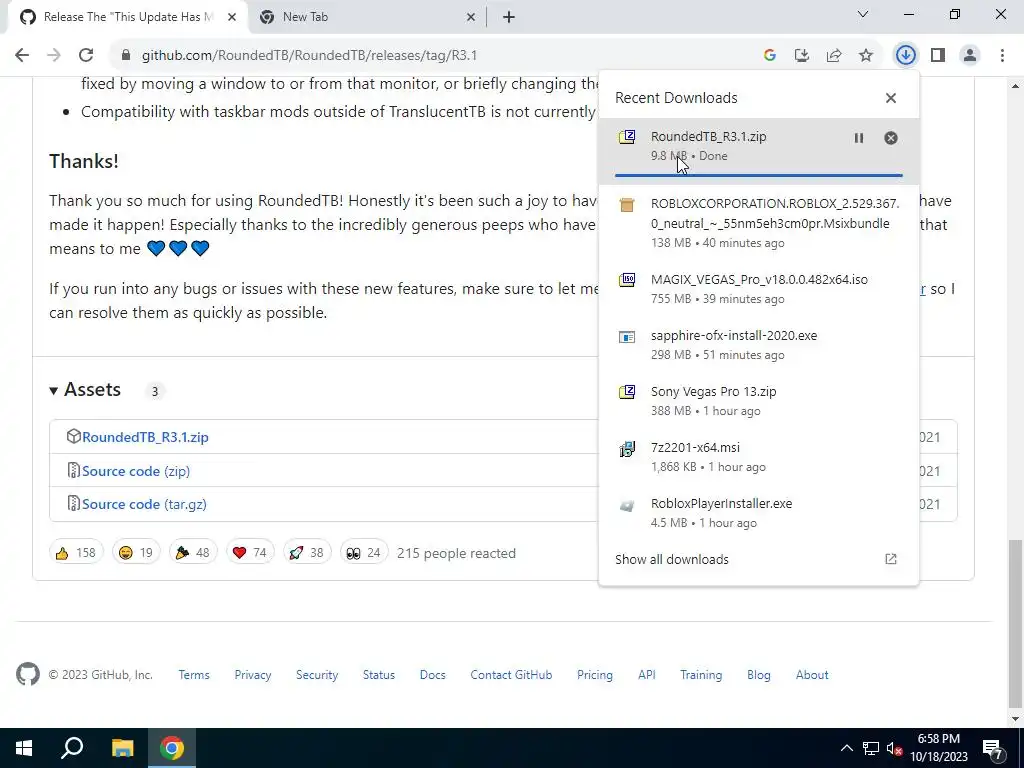Image resolution: width=1024 pixels, height=768 pixels.
Task: Open the Status footer link
Action: (x=379, y=675)
